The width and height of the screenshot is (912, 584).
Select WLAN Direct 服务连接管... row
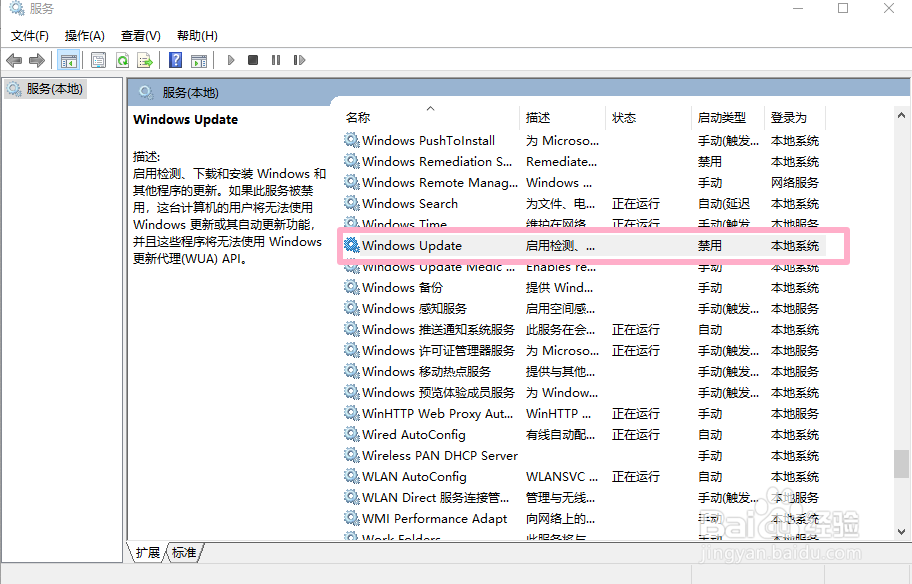tap(583, 497)
